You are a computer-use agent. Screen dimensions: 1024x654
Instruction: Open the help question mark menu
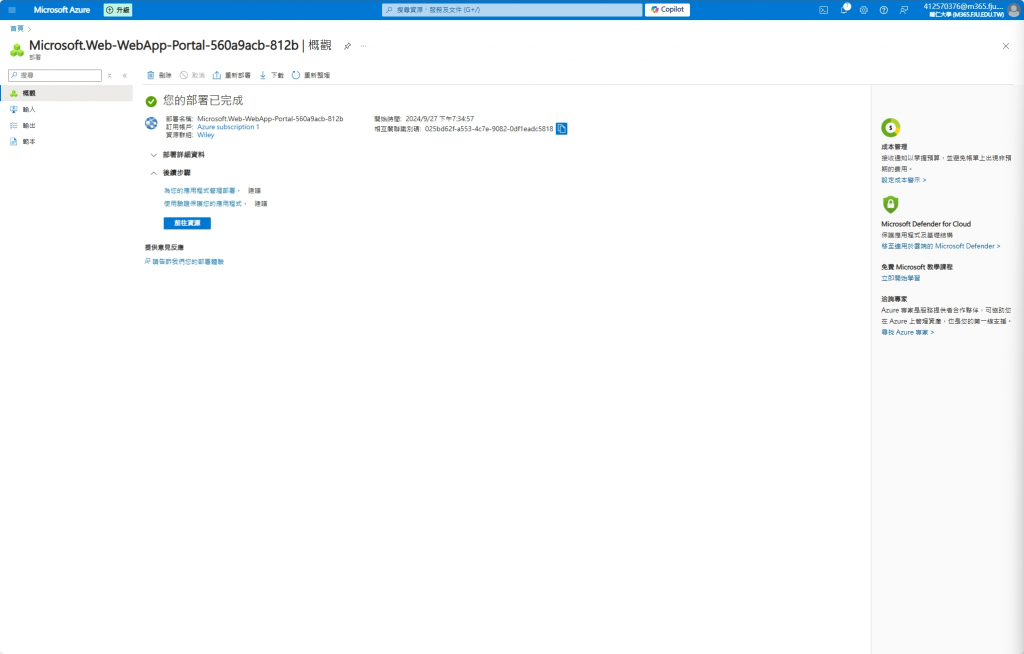(884, 10)
